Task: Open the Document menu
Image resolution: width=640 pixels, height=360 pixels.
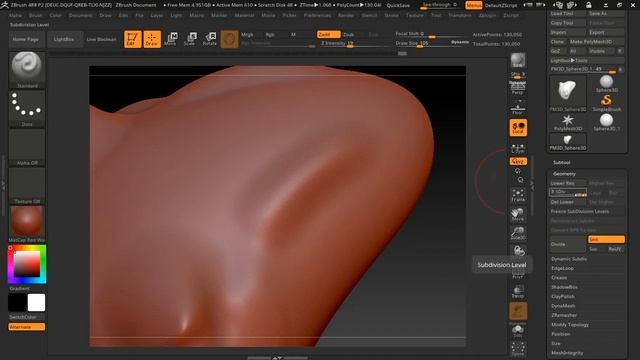Action: [80, 15]
